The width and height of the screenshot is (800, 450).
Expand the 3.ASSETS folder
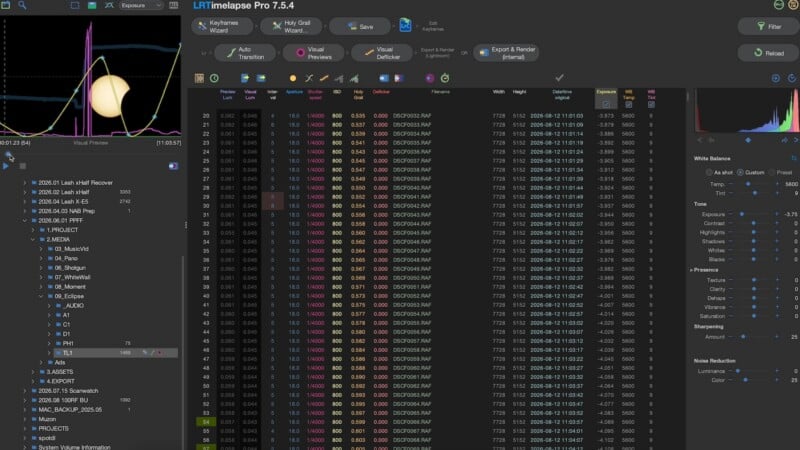[33, 372]
